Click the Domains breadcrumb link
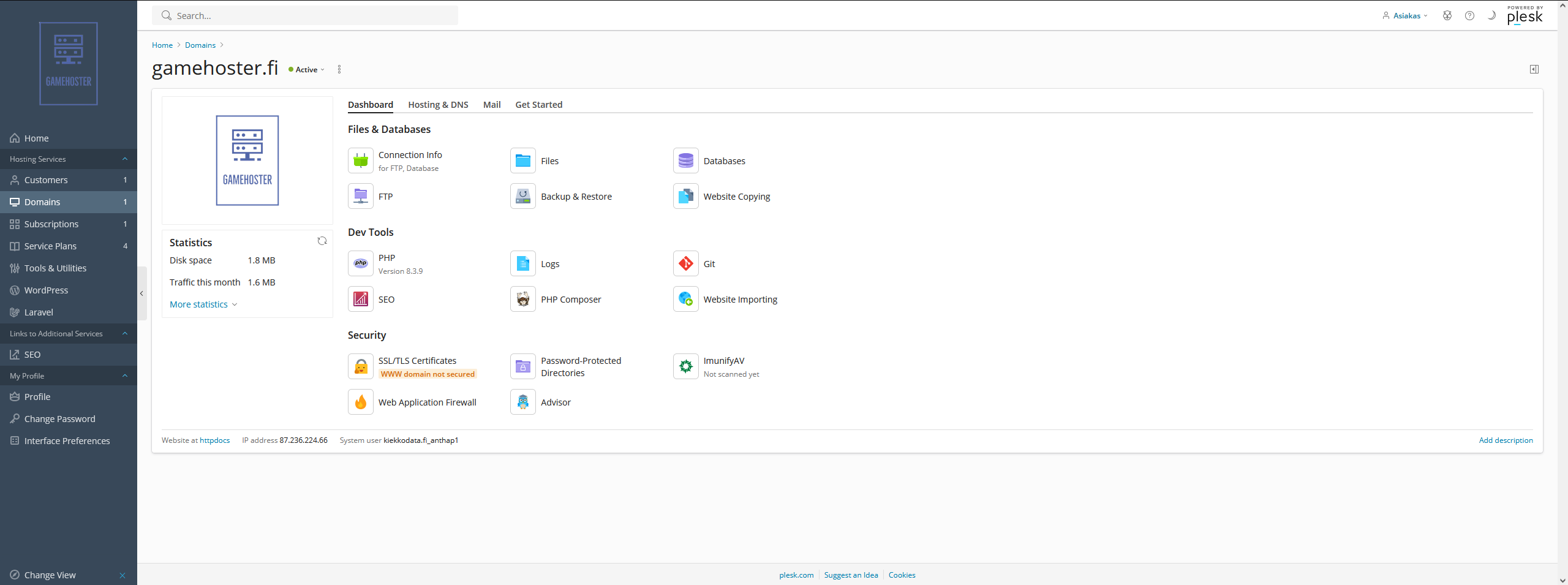The width and height of the screenshot is (1568, 585). (200, 45)
